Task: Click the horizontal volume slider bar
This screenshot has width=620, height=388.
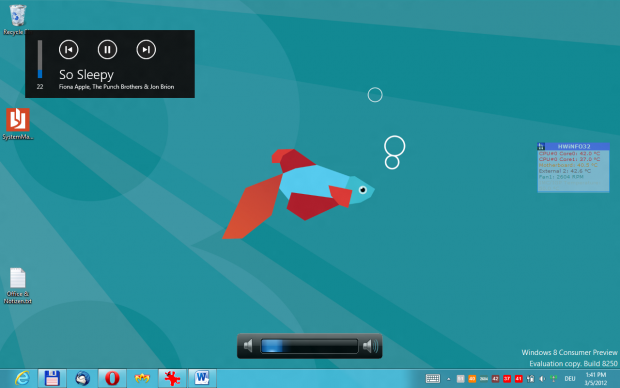Action: tap(309, 346)
